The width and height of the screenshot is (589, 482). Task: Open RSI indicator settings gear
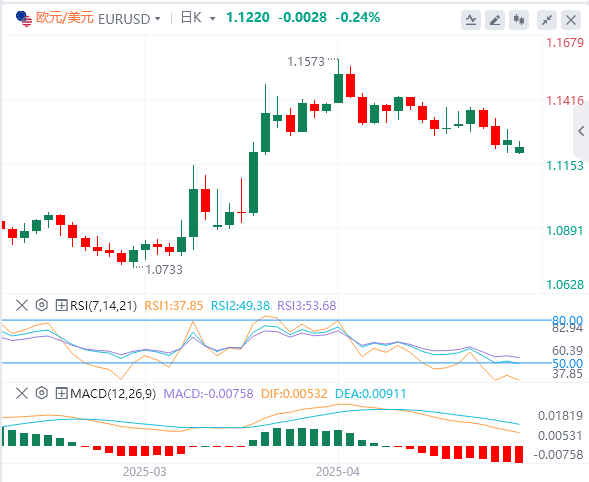coord(42,305)
